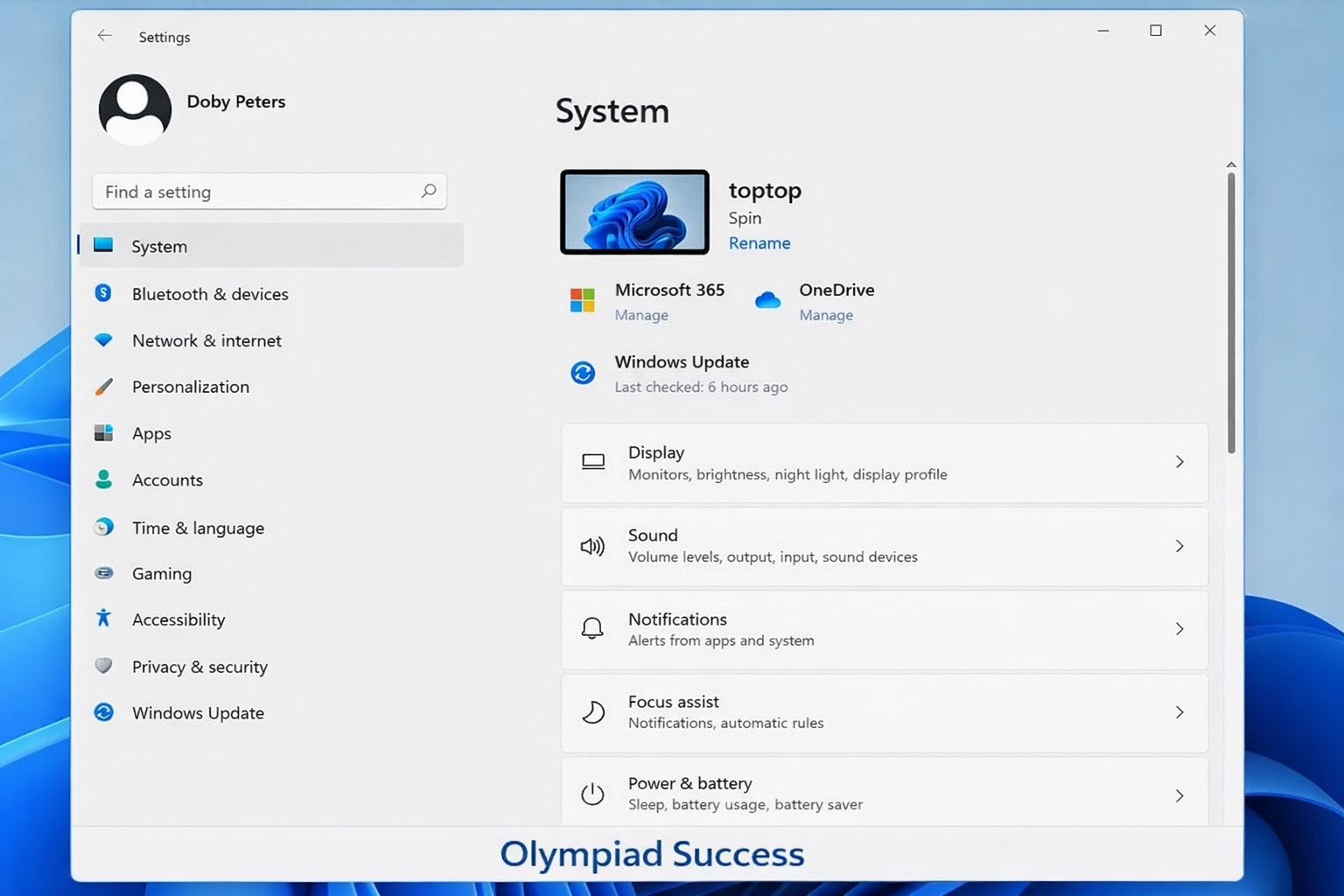Click the OneDrive cloud icon
The image size is (1344, 896).
pos(767,301)
